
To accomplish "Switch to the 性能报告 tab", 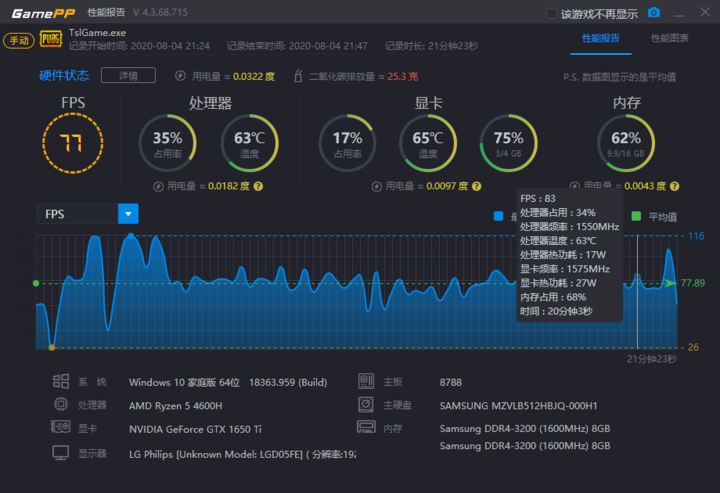I will (x=601, y=38).
